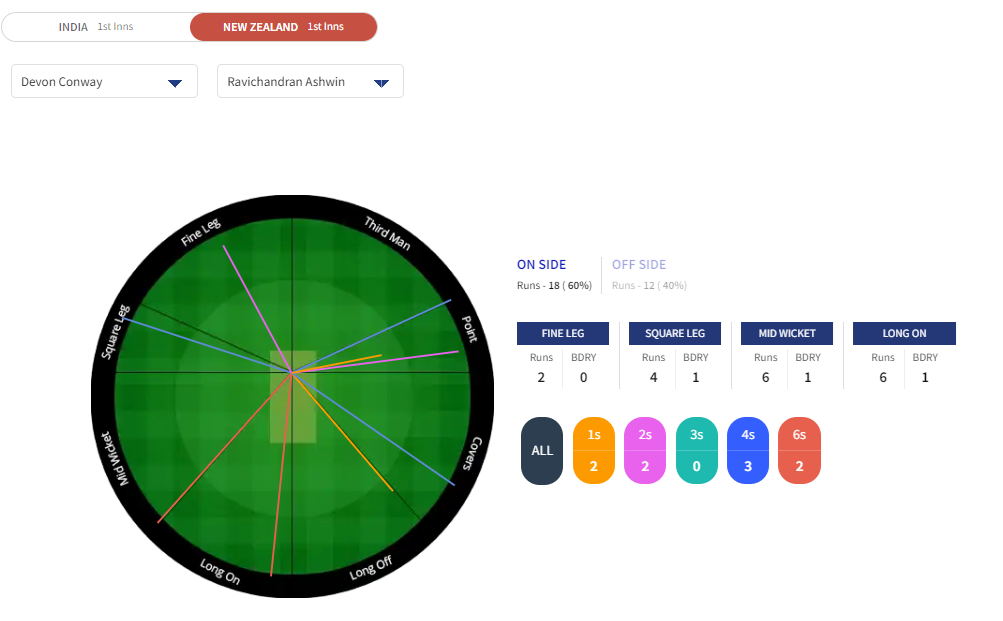Screen dimensions: 1003x621
Task: Select the LONG ON zone header
Action: click(904, 333)
